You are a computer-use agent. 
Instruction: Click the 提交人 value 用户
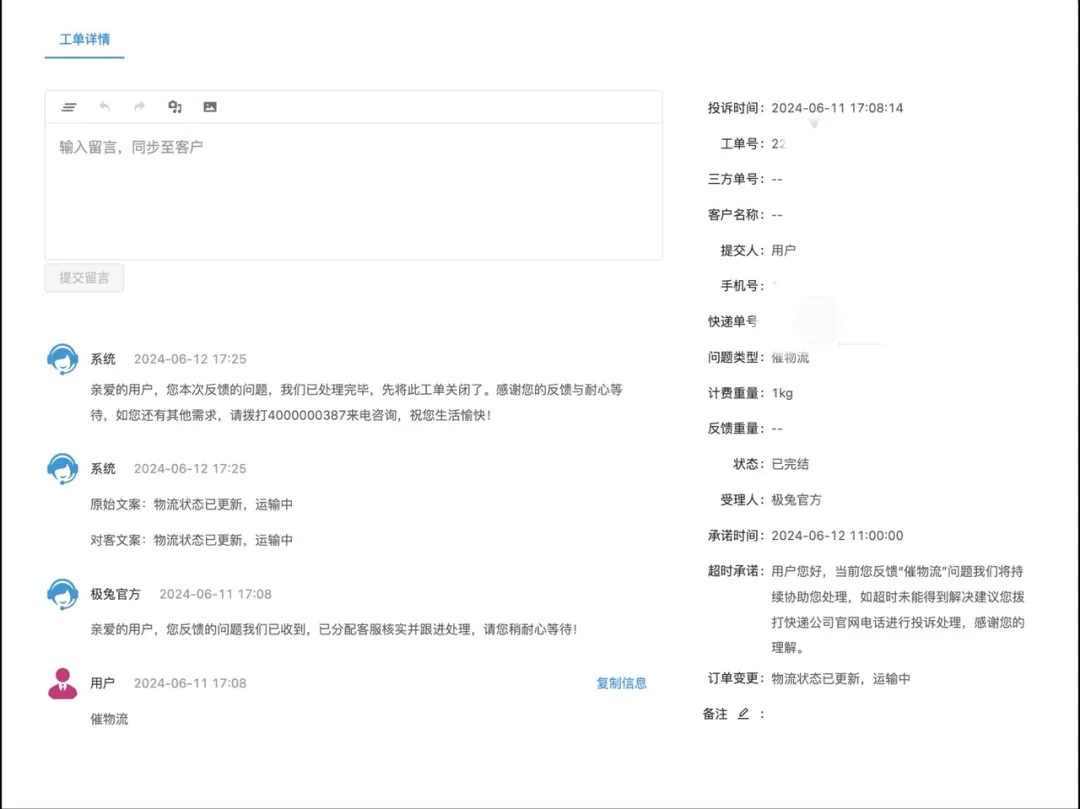(783, 251)
